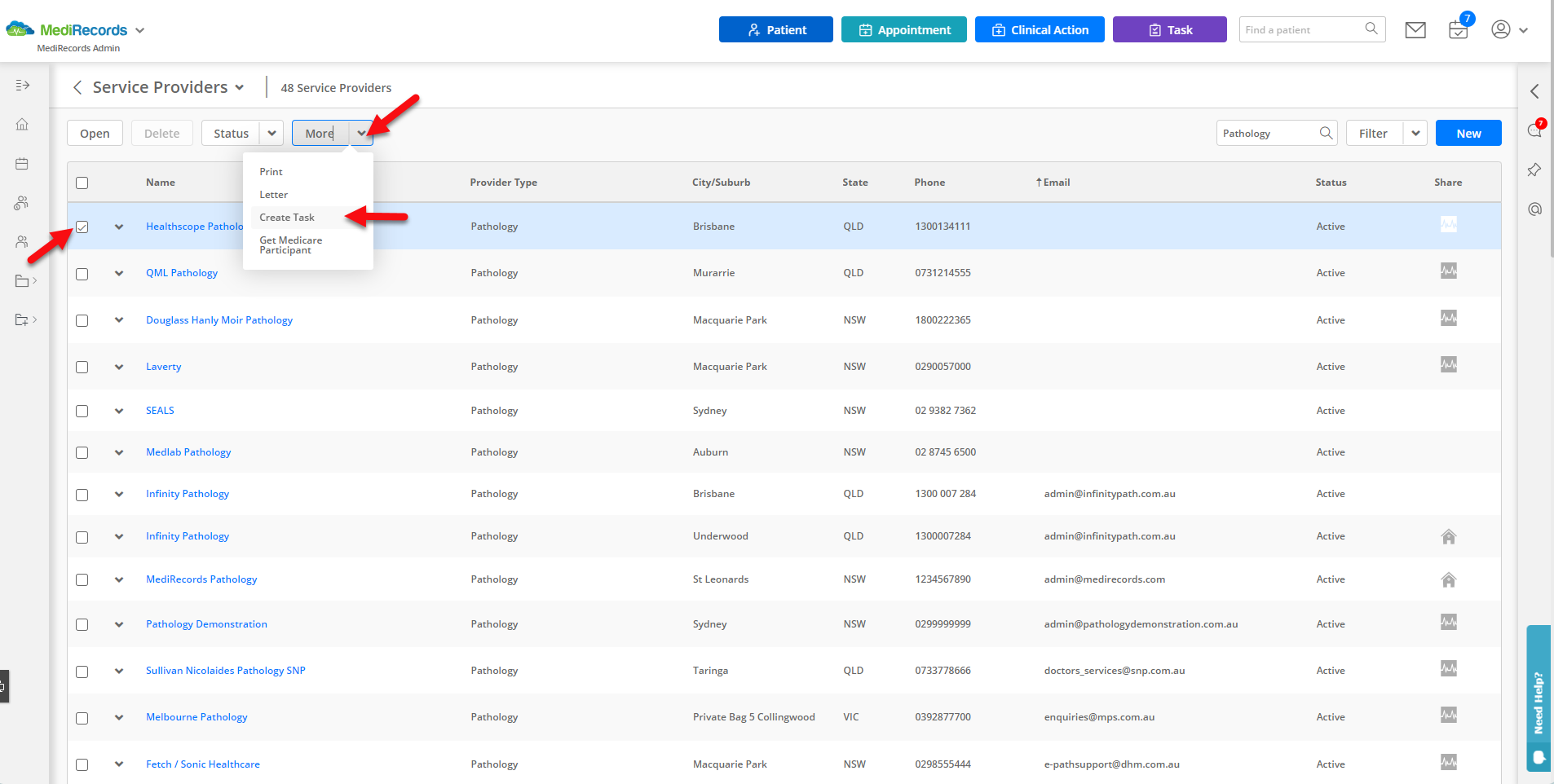
Task: Go back using Service Providers left arrow
Action: [77, 87]
